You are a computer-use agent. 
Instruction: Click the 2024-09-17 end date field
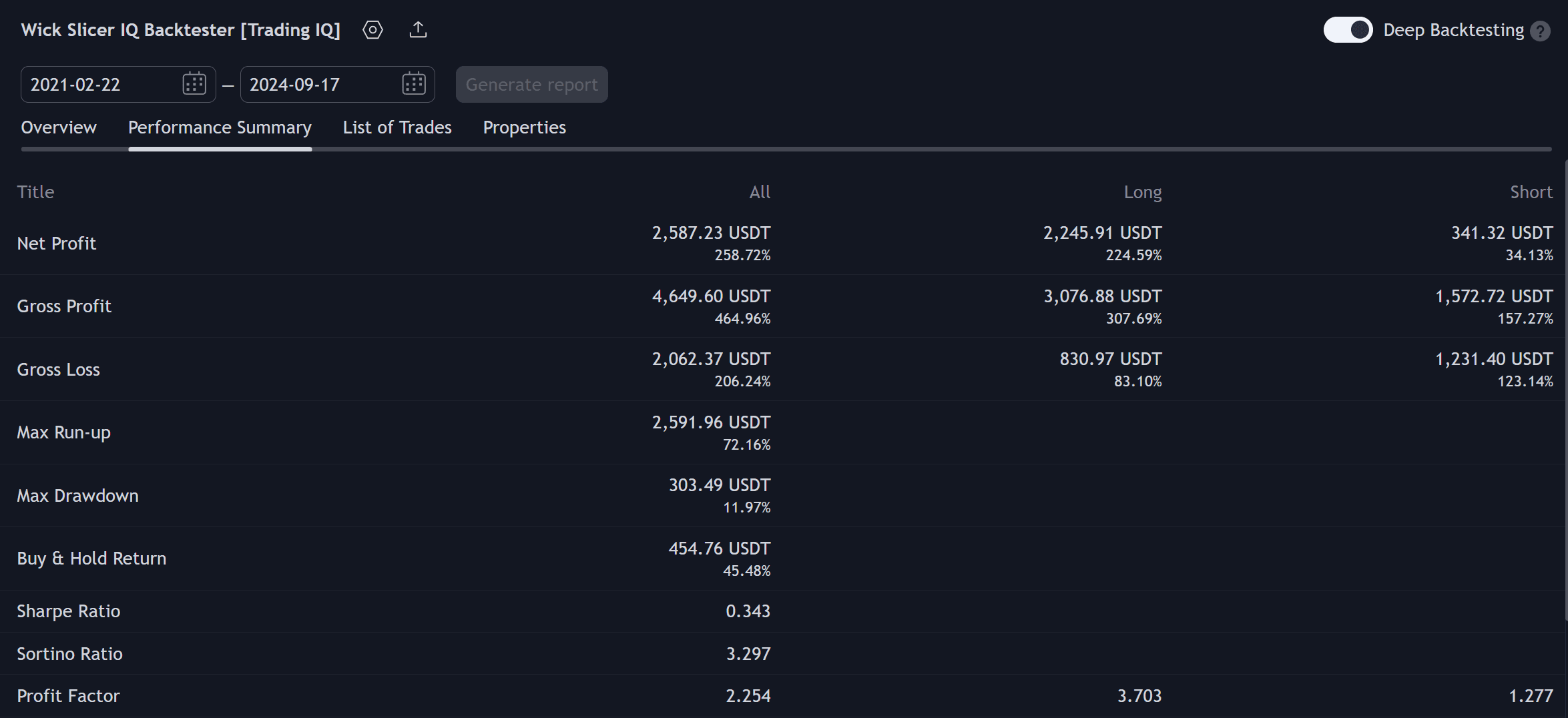(x=337, y=85)
